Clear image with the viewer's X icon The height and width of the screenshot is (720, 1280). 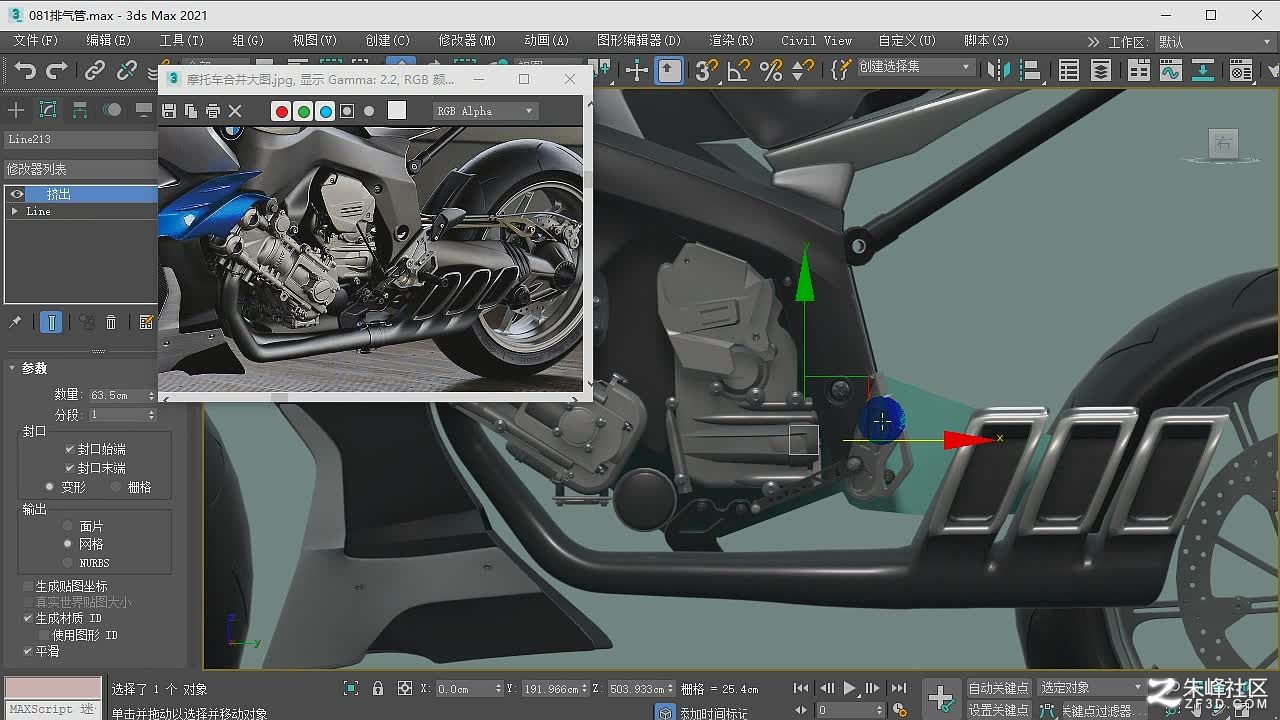(235, 111)
